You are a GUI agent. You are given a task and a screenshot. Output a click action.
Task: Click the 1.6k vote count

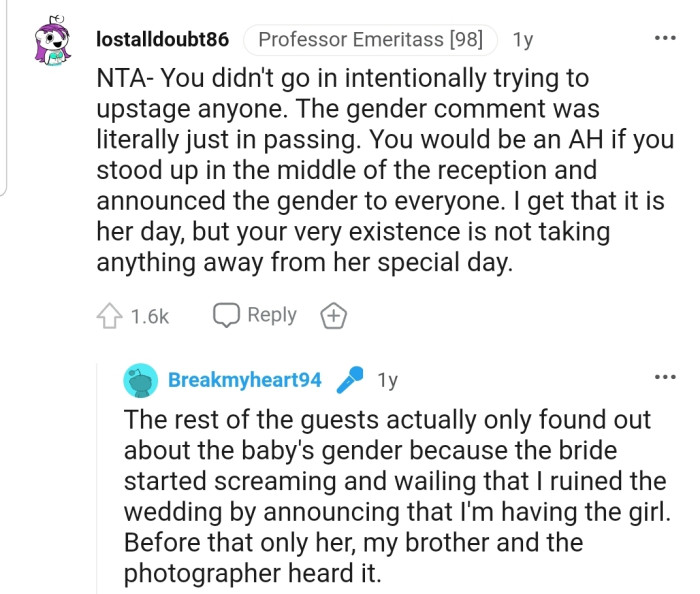[150, 316]
